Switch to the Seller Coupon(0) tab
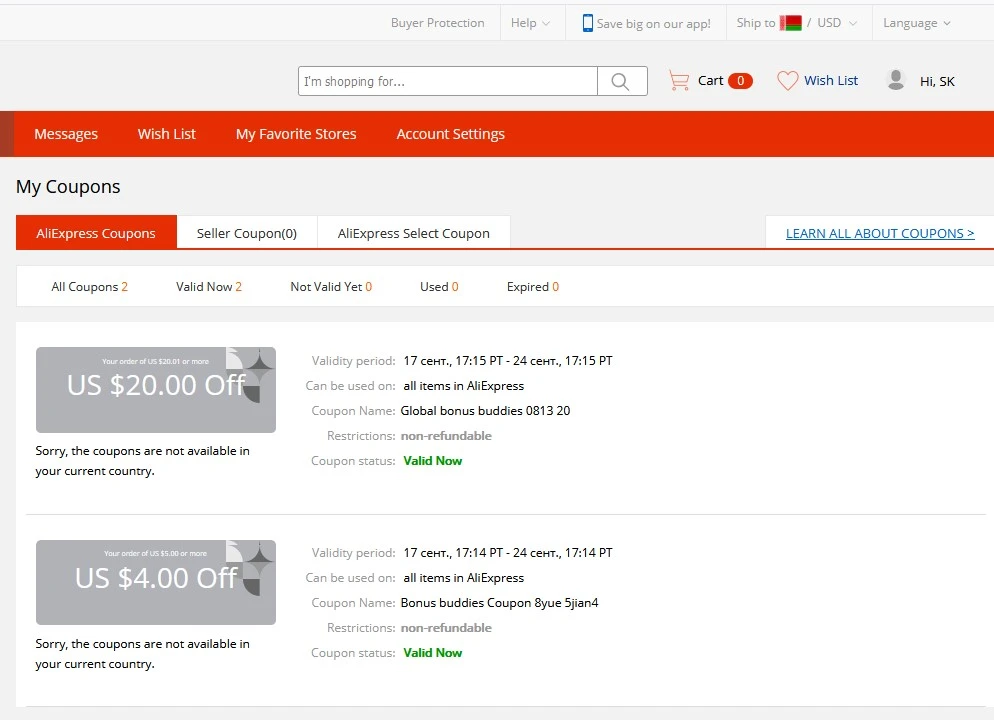This screenshot has height=720, width=994. [x=247, y=233]
